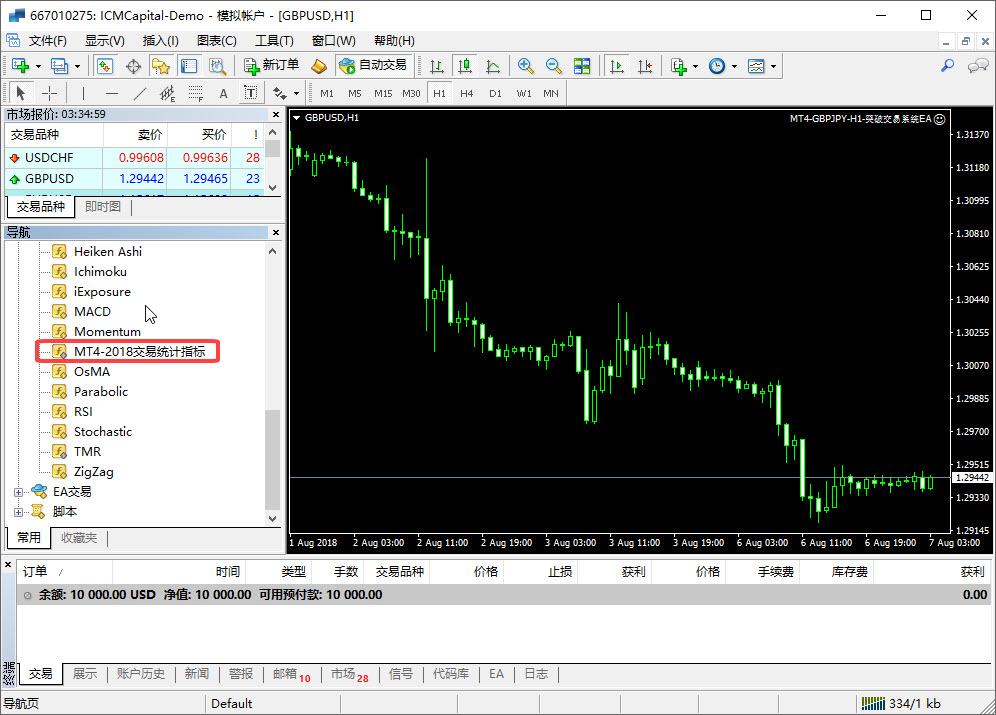The width and height of the screenshot is (996, 715).
Task: Open the MetaEditor book icon
Action: pyautogui.click(x=319, y=66)
